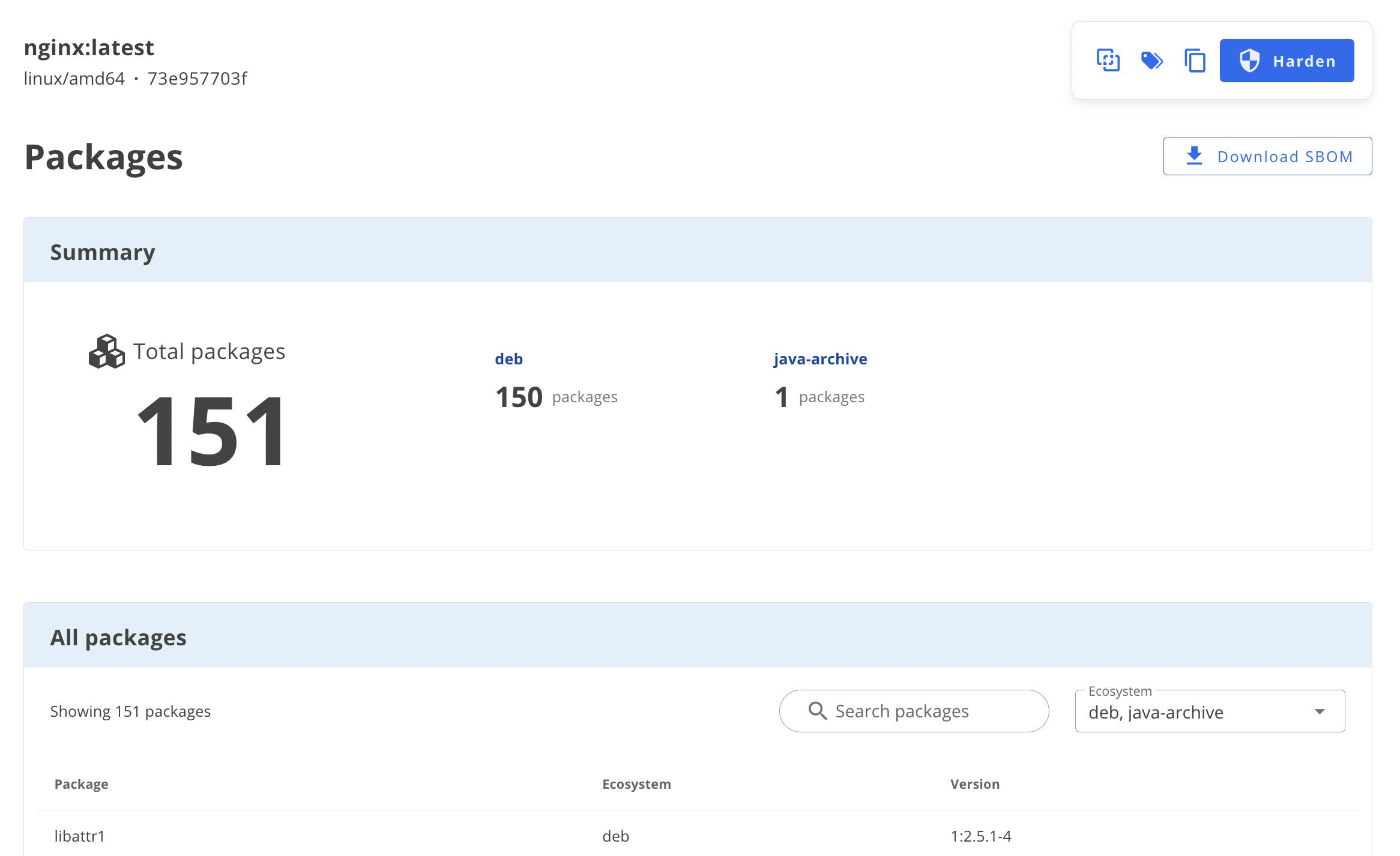Viewport: 1400px width, 856px height.
Task: Open the java-archive ecosystem link
Action: [820, 359]
